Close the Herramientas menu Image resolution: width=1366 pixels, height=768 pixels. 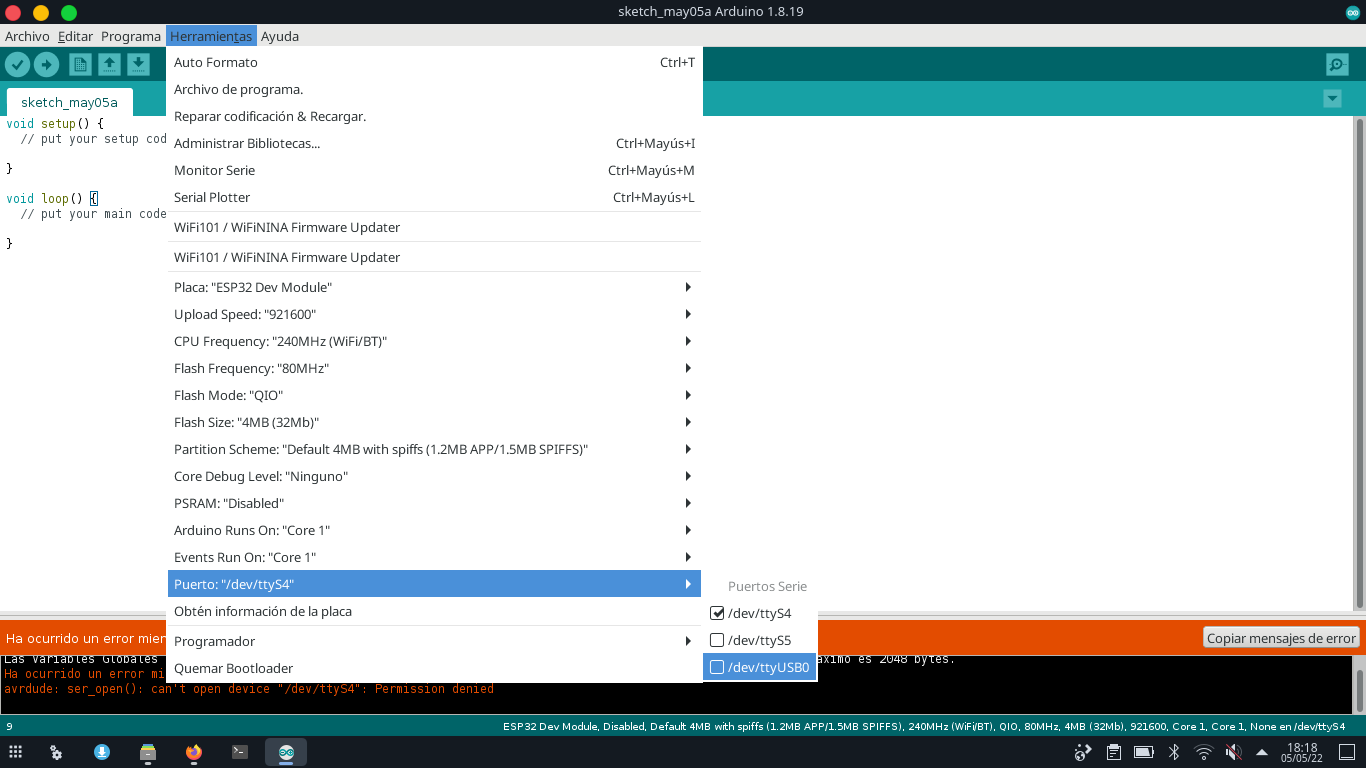(x=211, y=36)
